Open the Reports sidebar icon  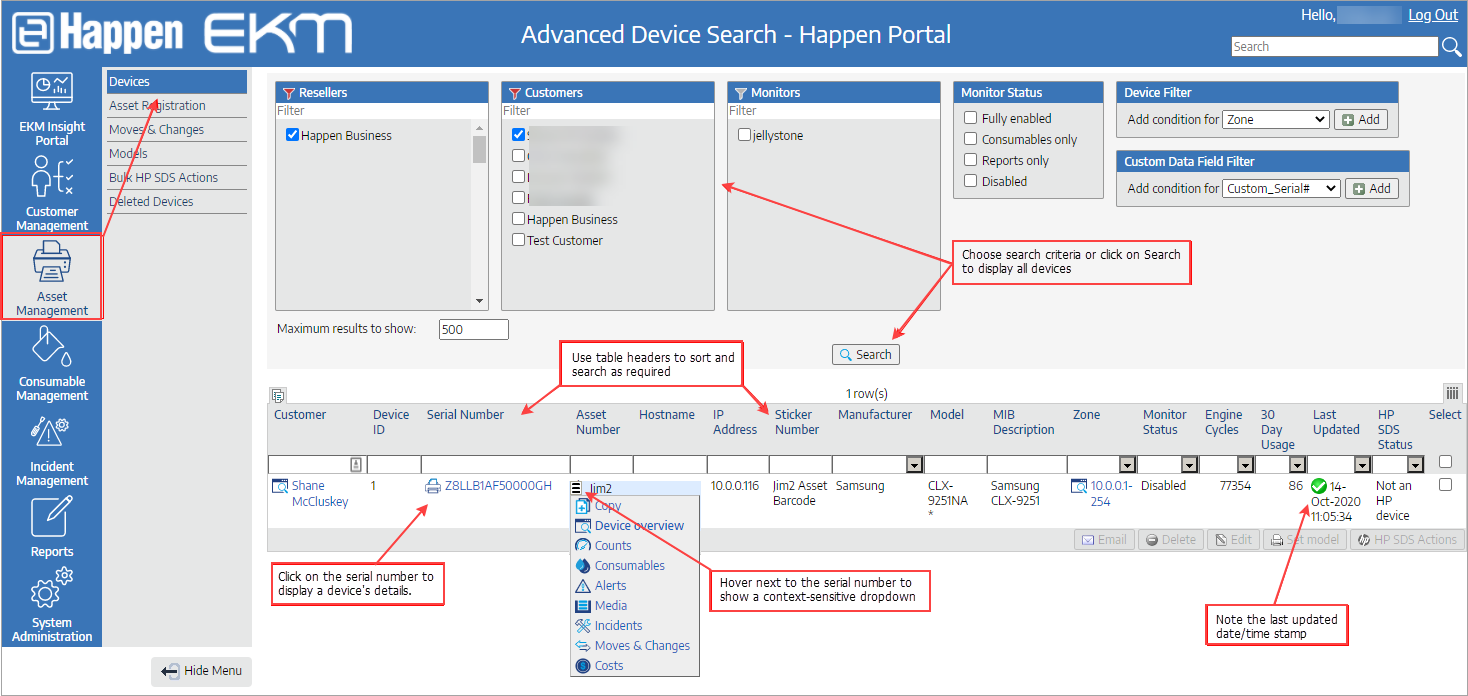pyautogui.click(x=52, y=517)
